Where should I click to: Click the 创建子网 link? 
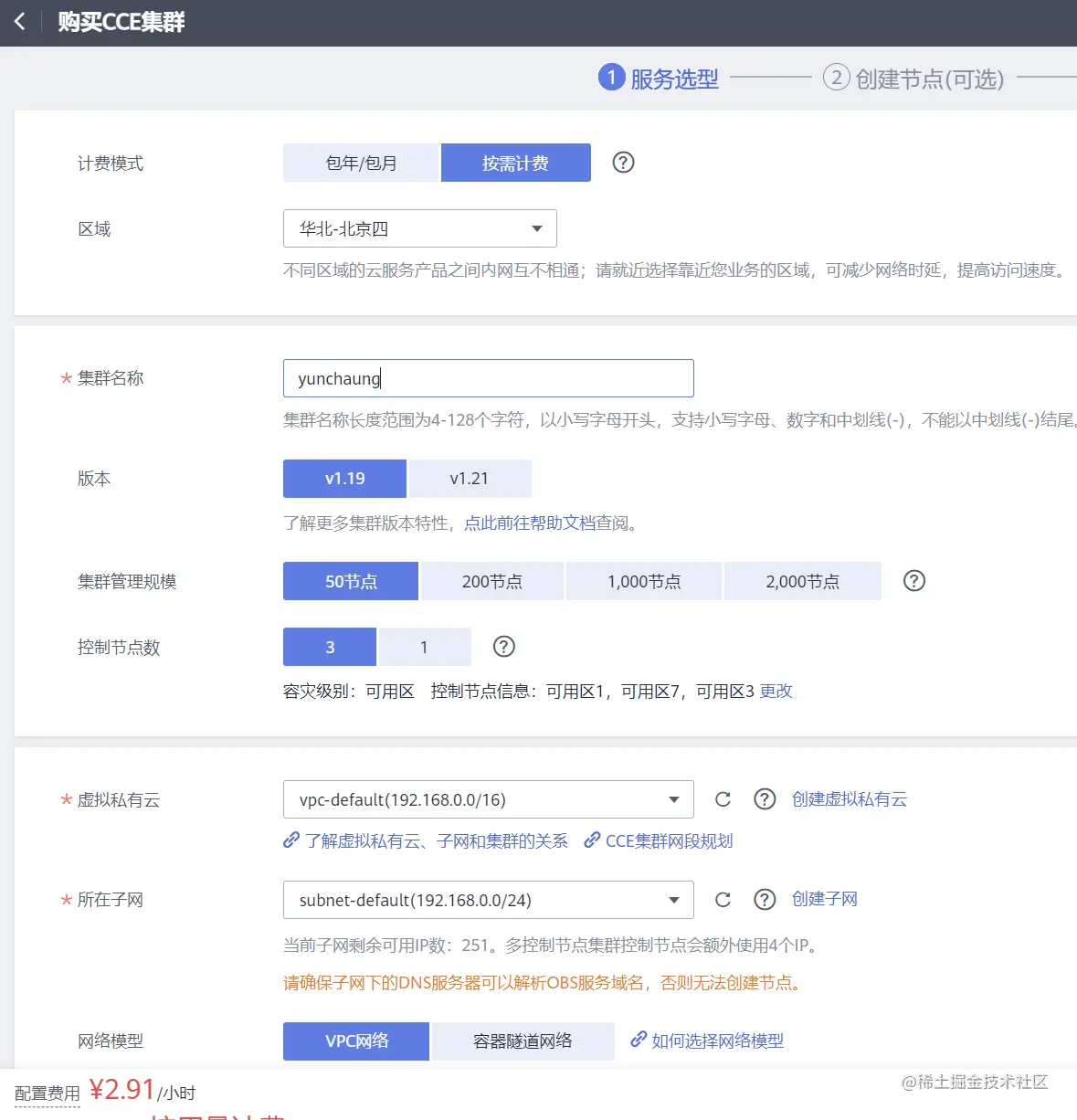pos(825,899)
